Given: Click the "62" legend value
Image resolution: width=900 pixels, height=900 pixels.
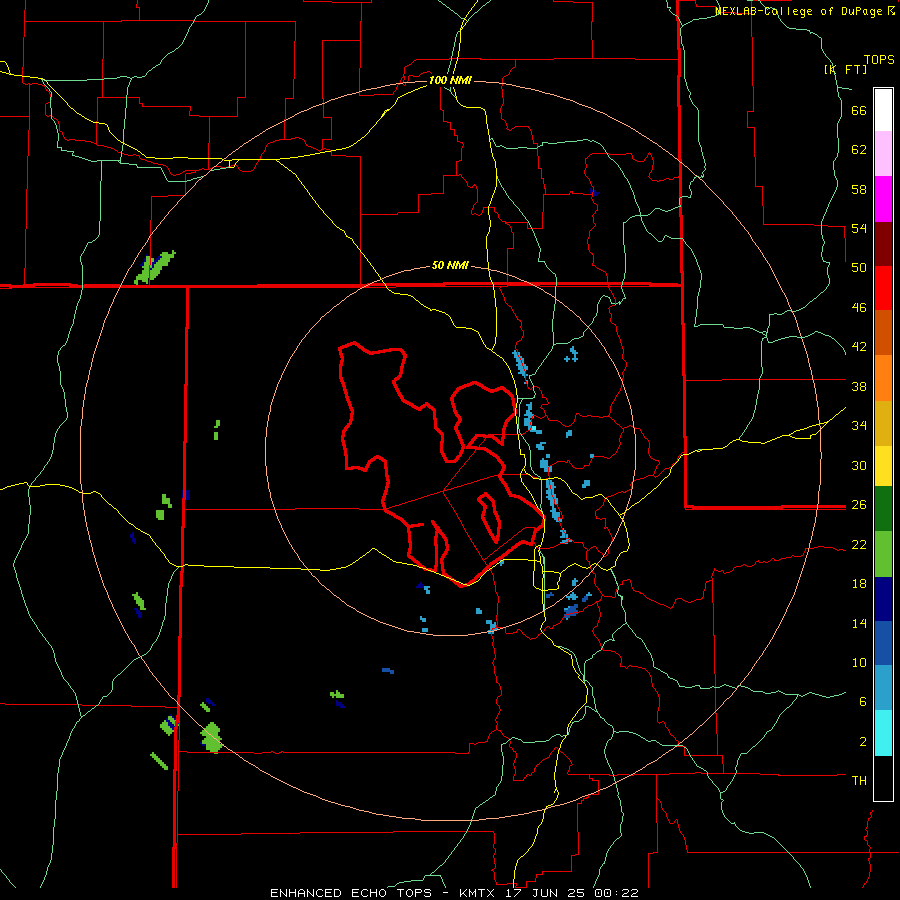Looking at the screenshot, I should 859,150.
